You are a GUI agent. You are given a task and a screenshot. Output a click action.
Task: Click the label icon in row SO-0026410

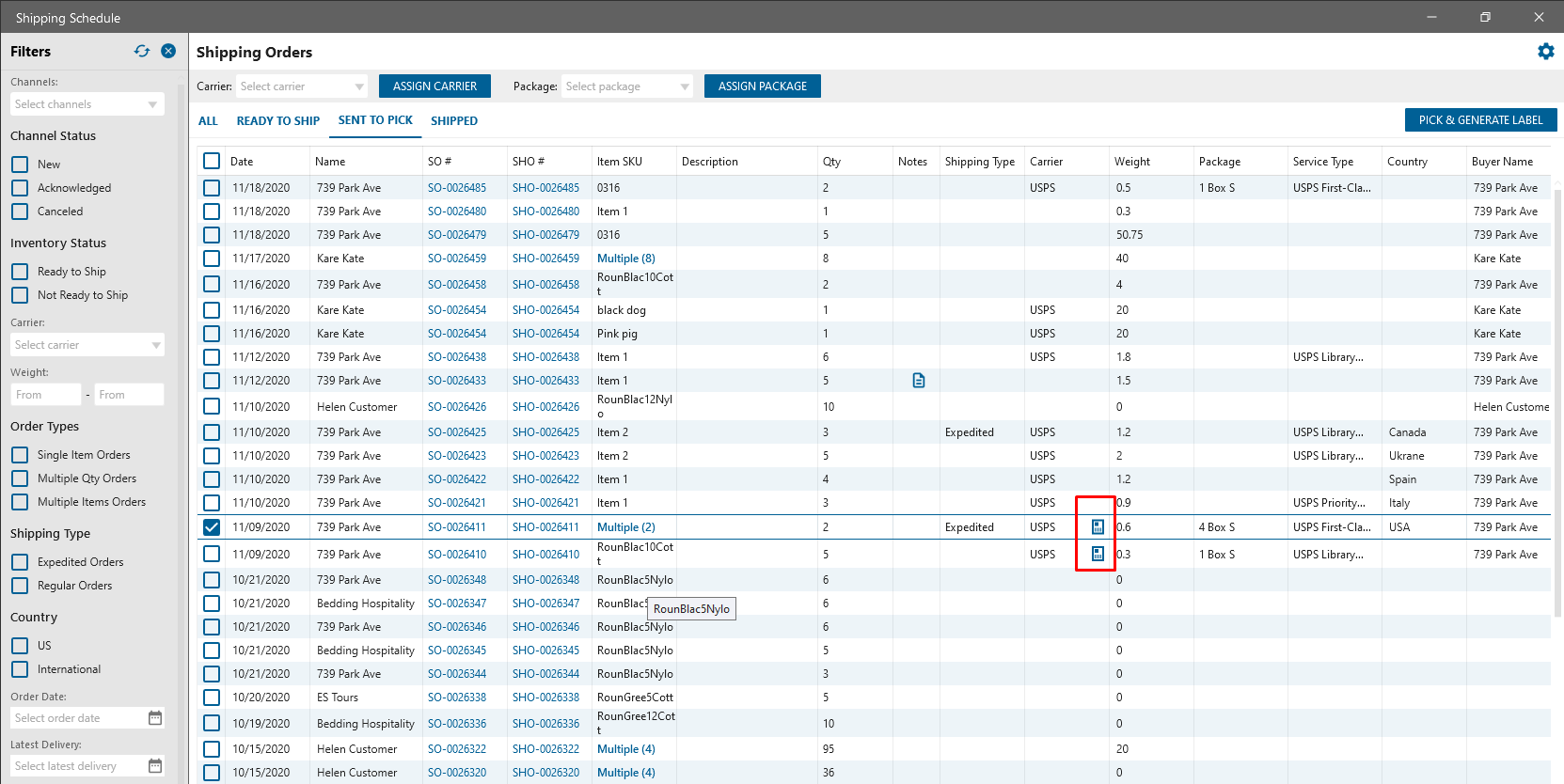coord(1098,555)
